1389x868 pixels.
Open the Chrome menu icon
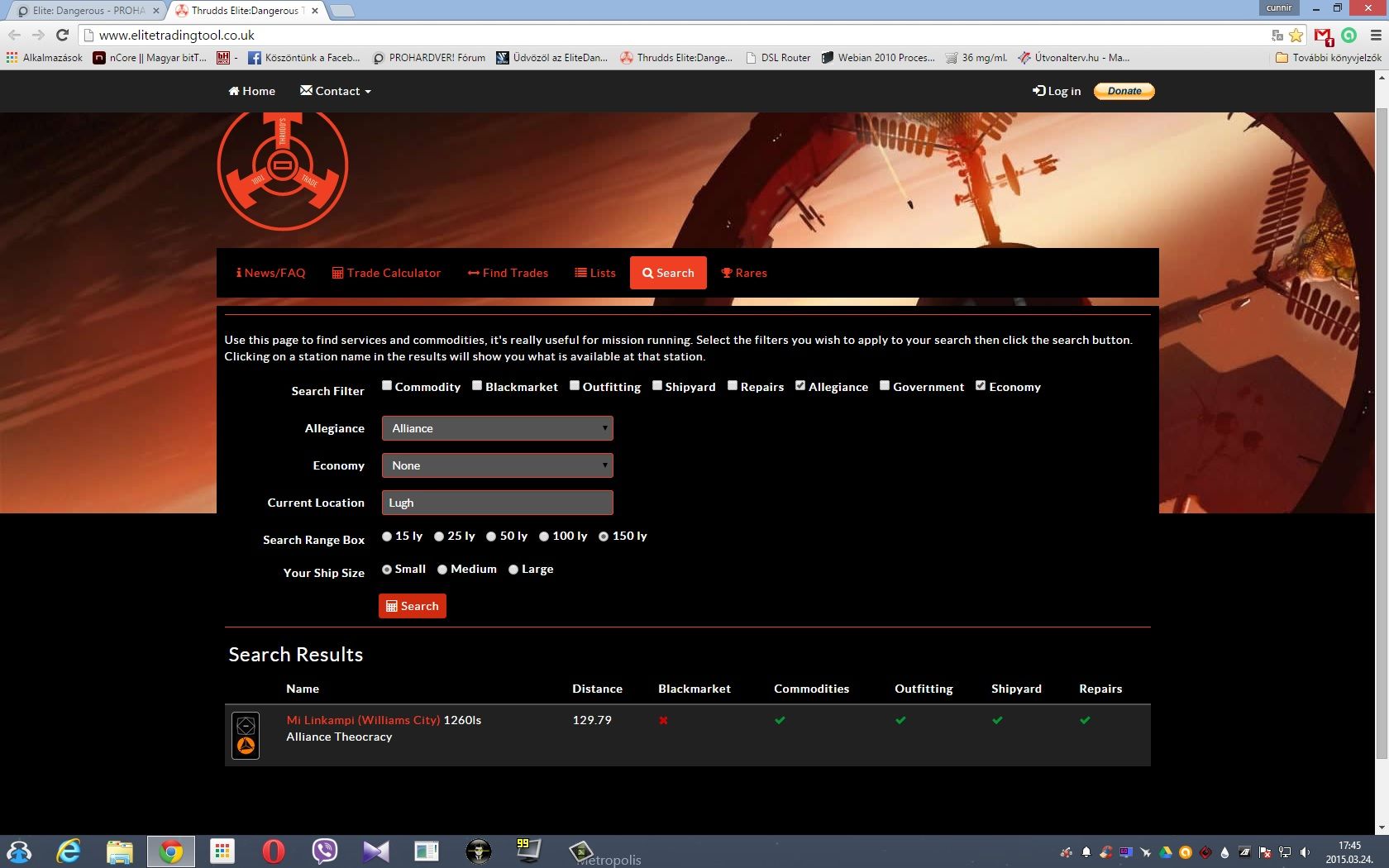point(1376,35)
